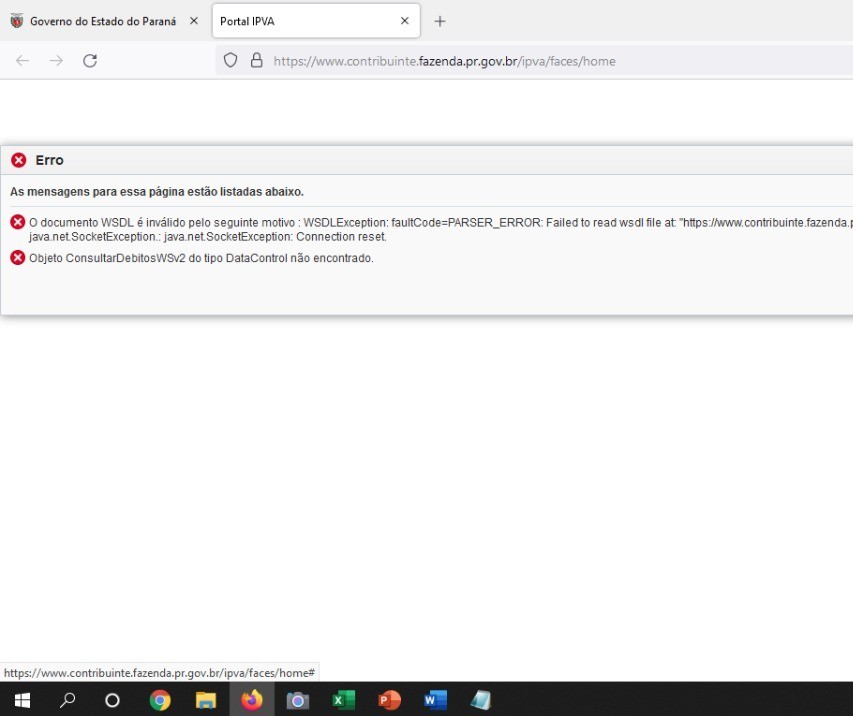This screenshot has height=716, width=853.
Task: Select the java.net.SocketException Connection reset line
Action: click(208, 237)
